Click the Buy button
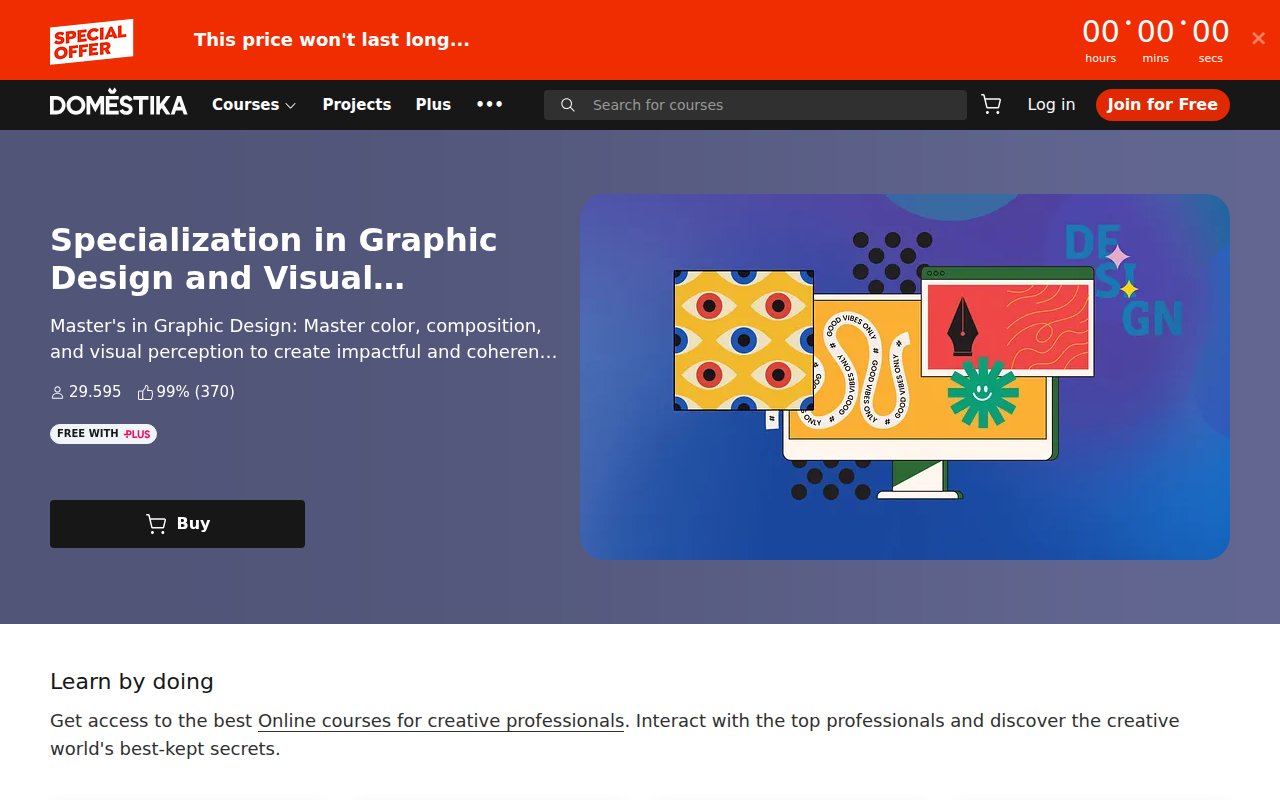This screenshot has width=1280, height=800. tap(177, 524)
